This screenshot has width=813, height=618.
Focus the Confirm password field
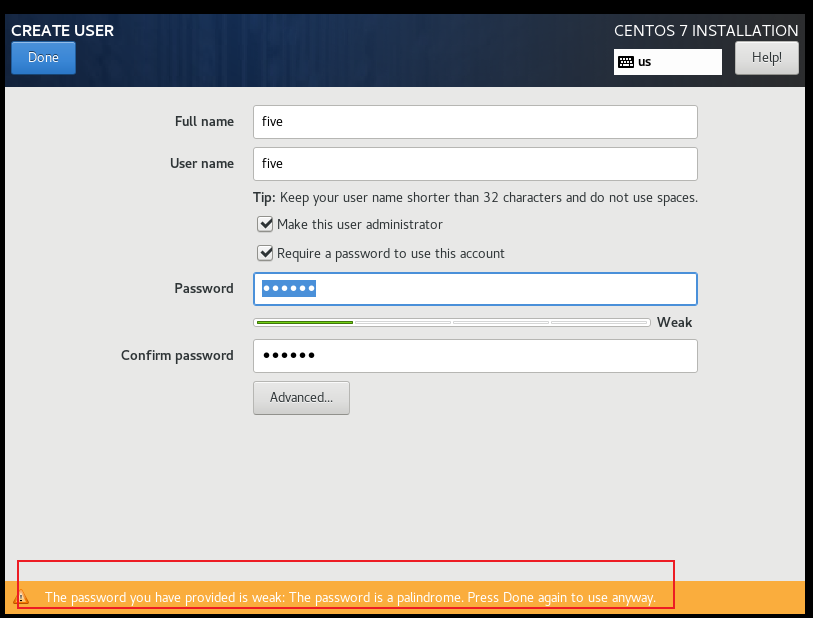(x=475, y=356)
